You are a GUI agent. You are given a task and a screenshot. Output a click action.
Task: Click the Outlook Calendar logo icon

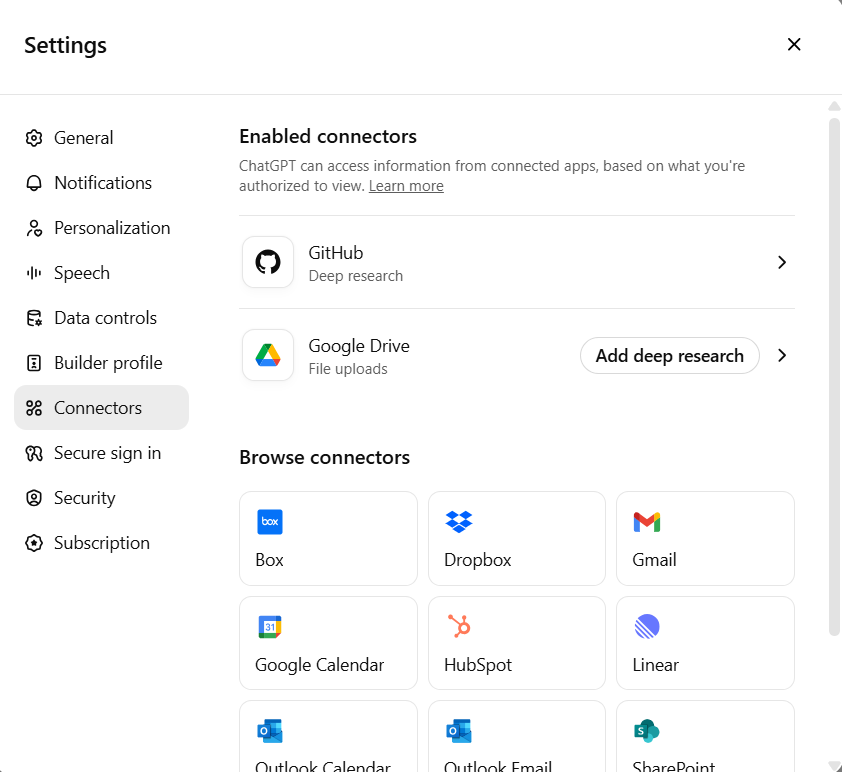[x=270, y=731]
